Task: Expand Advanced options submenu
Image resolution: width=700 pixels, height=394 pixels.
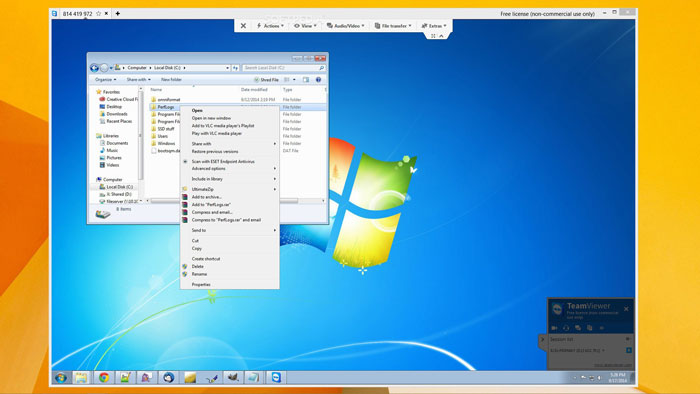Action: tap(230, 169)
